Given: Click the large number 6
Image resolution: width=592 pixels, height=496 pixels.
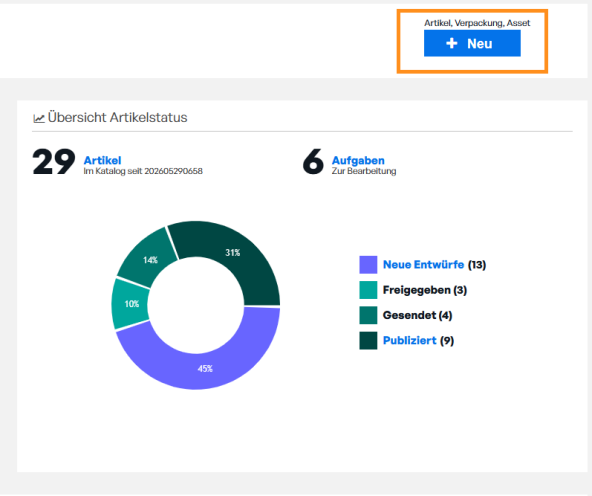Looking at the screenshot, I should [x=313, y=162].
